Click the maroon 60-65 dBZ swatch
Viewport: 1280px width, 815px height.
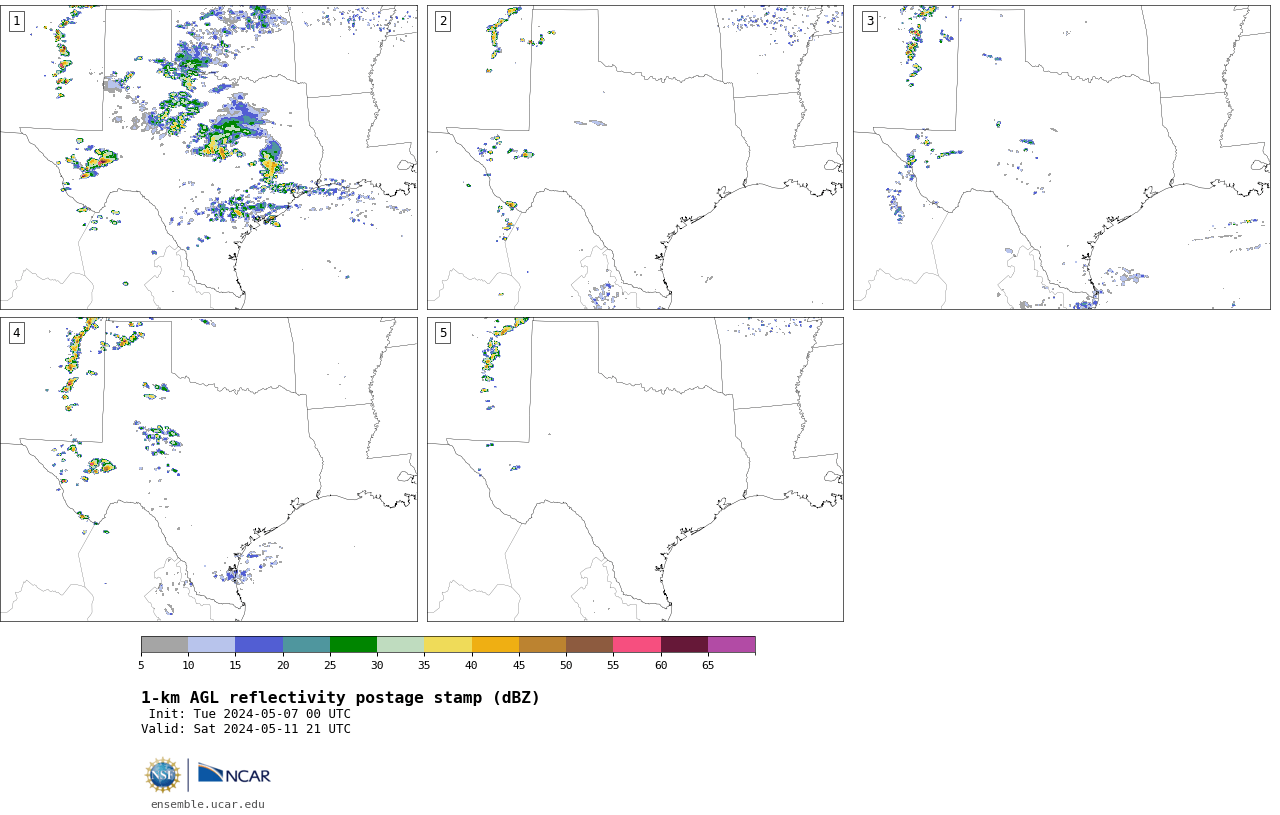click(x=684, y=644)
